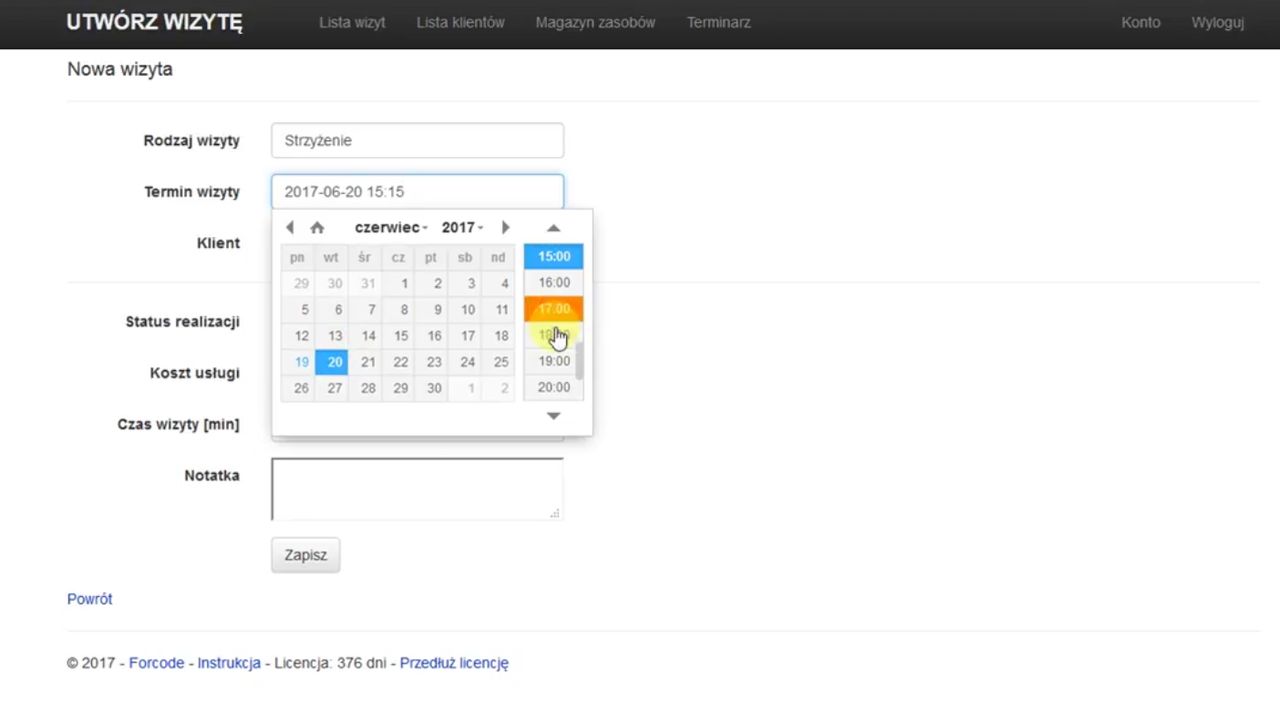This screenshot has height=721, width=1280.
Task: Select day 22 in calendar
Action: [x=398, y=362]
